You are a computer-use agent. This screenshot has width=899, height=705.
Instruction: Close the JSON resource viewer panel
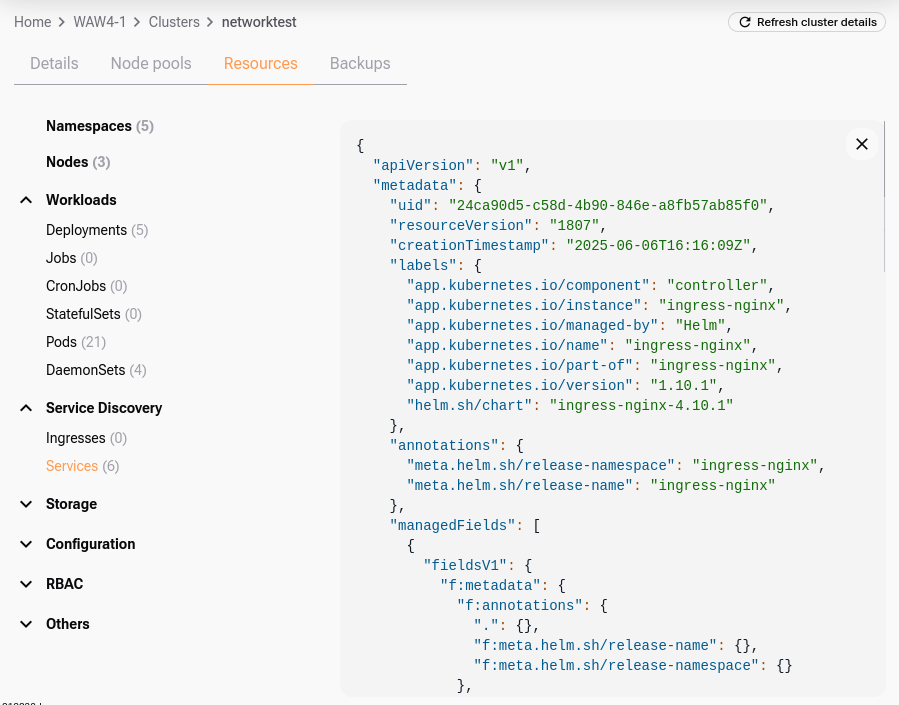click(861, 144)
